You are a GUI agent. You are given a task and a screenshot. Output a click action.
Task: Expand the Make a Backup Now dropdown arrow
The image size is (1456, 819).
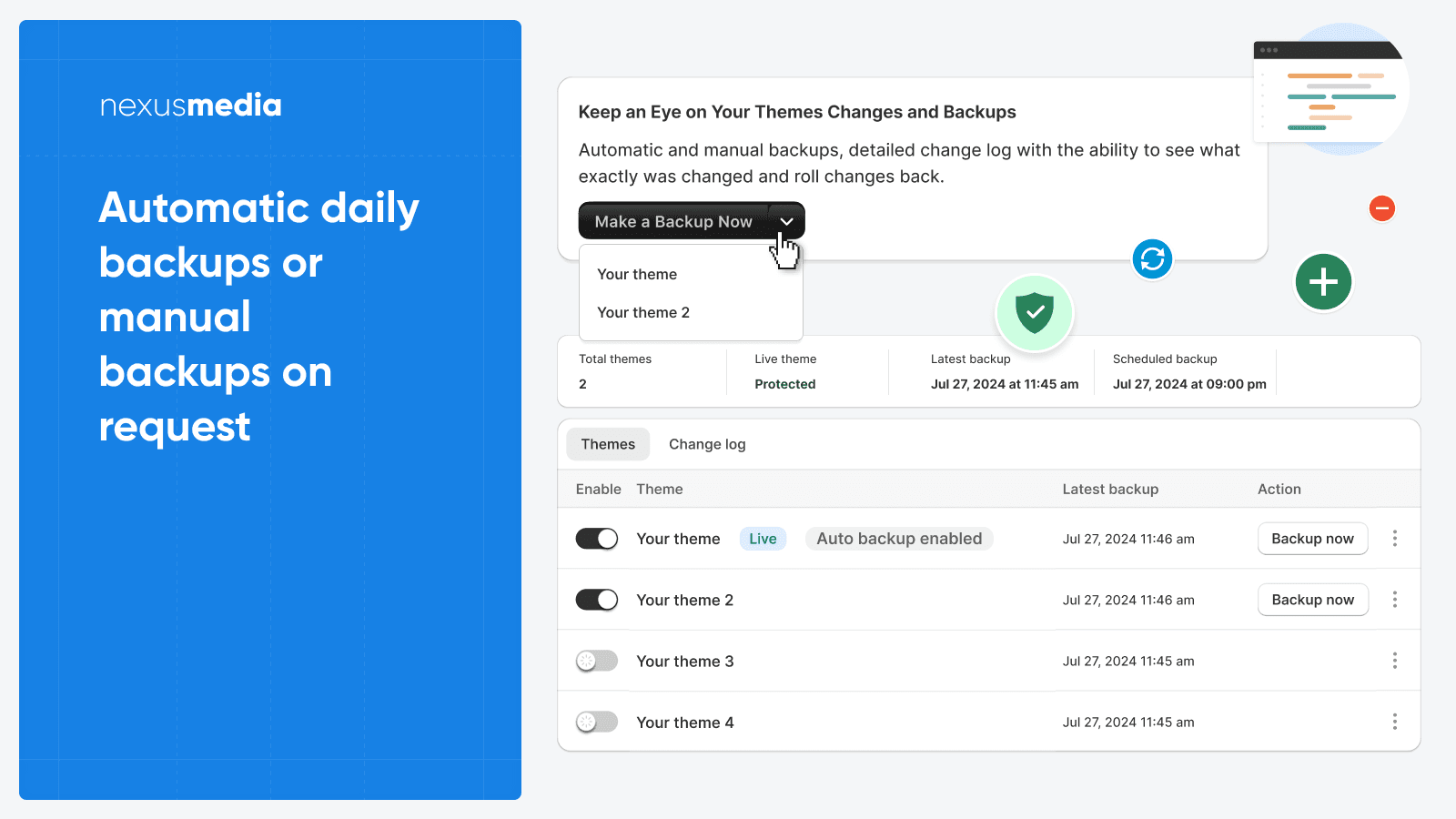787,221
